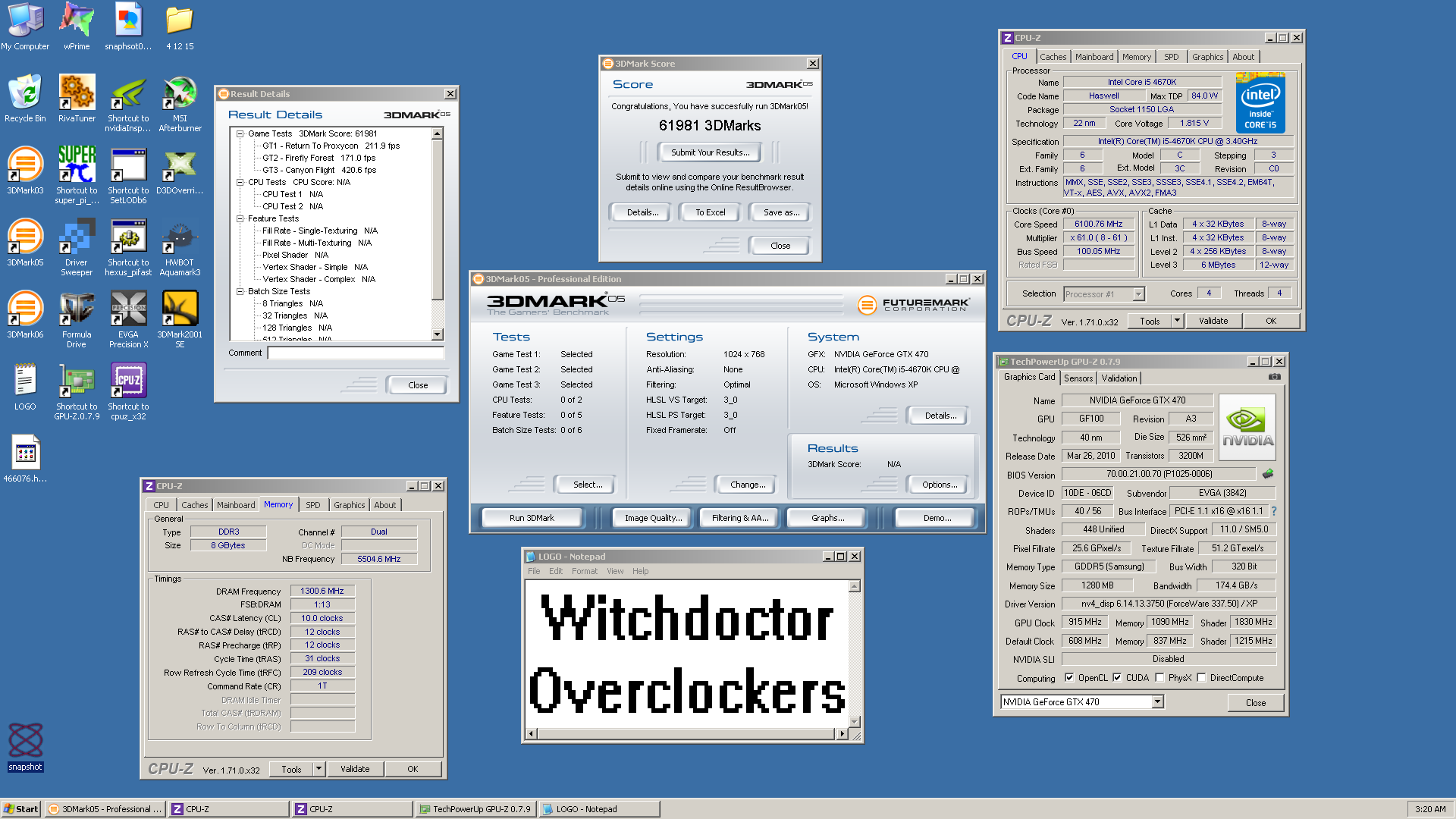Screen dimensions: 1456x819
Task: Open the LOGO text file icon
Action: click(25, 385)
